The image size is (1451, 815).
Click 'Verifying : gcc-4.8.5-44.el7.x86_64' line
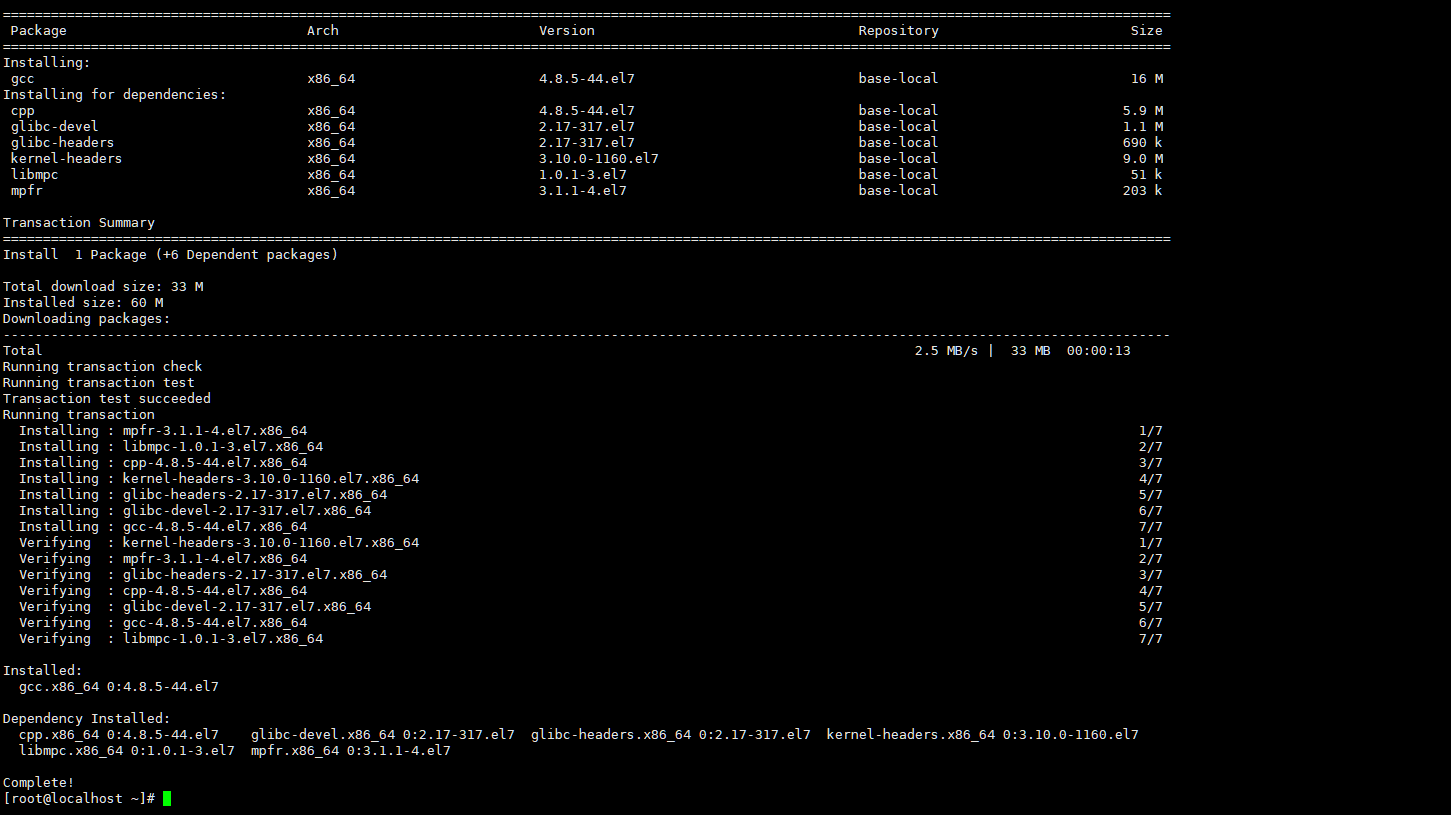point(163,622)
